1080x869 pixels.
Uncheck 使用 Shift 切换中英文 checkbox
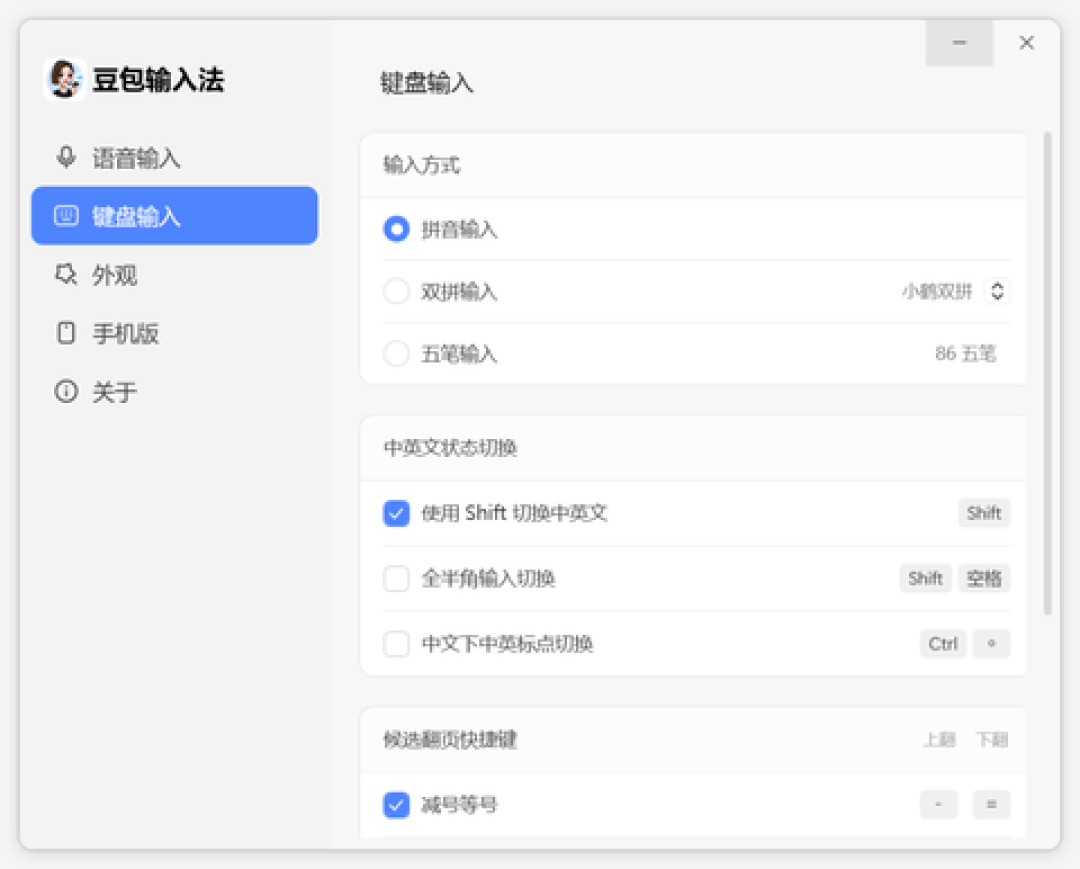[x=396, y=513]
